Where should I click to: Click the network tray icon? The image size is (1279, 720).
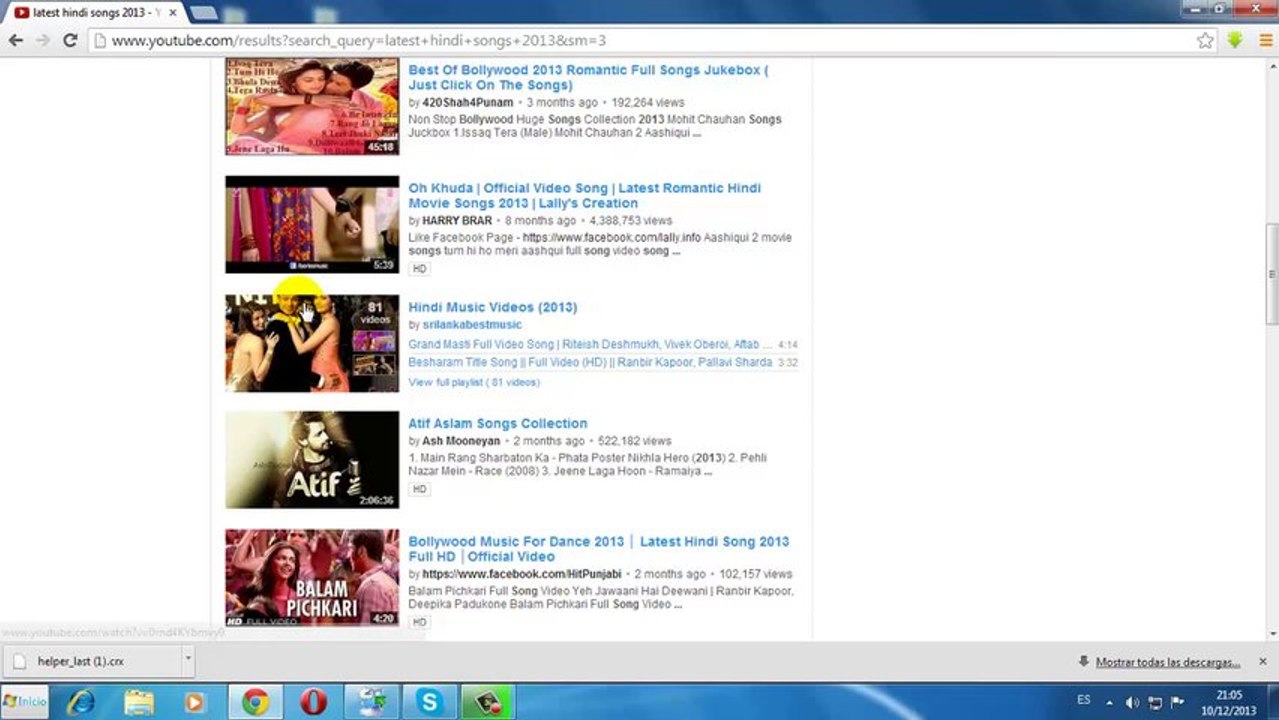[x=1155, y=702]
